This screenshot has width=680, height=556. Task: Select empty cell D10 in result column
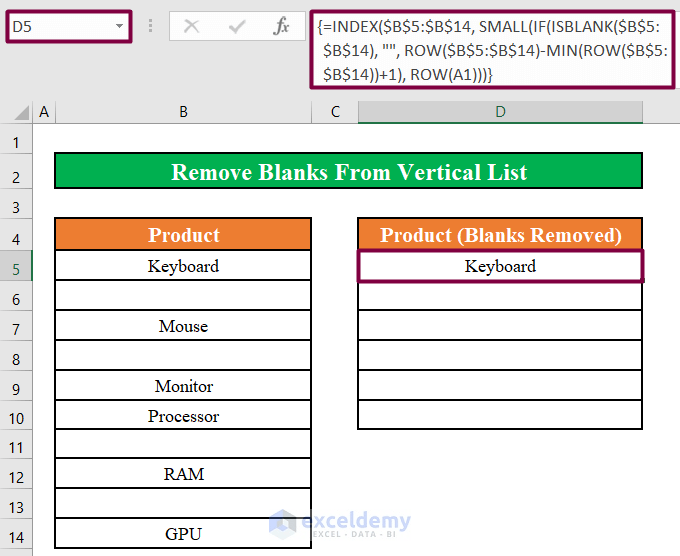coord(500,415)
